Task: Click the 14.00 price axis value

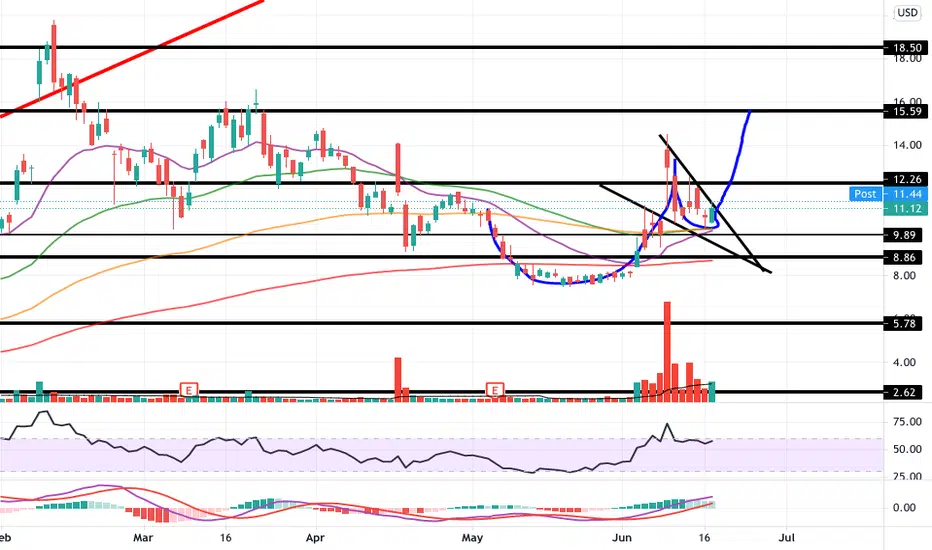Action: pos(907,145)
